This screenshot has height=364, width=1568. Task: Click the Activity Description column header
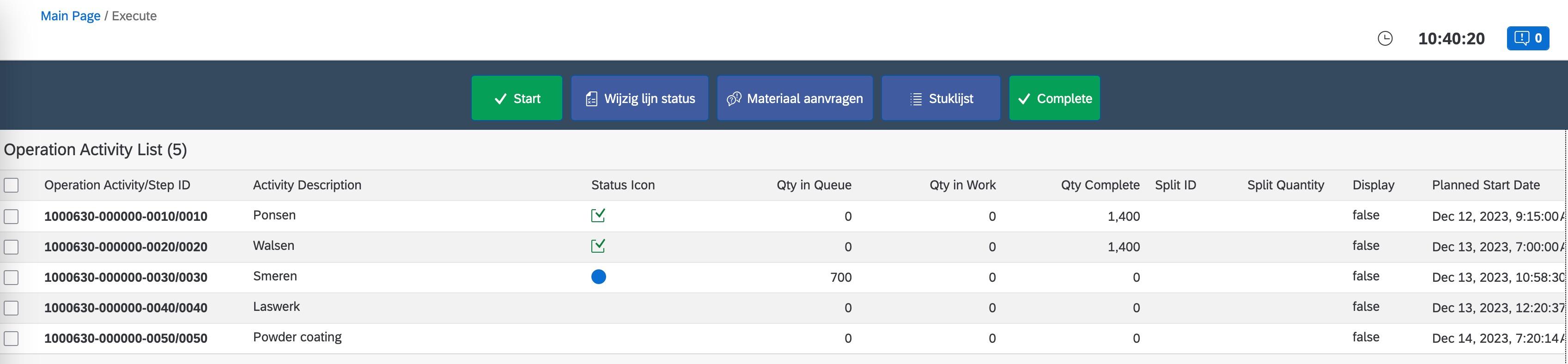pos(307,185)
